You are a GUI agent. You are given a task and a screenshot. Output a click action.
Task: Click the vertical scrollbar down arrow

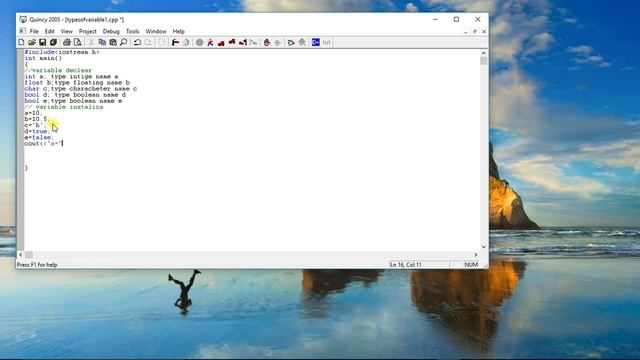click(x=484, y=247)
